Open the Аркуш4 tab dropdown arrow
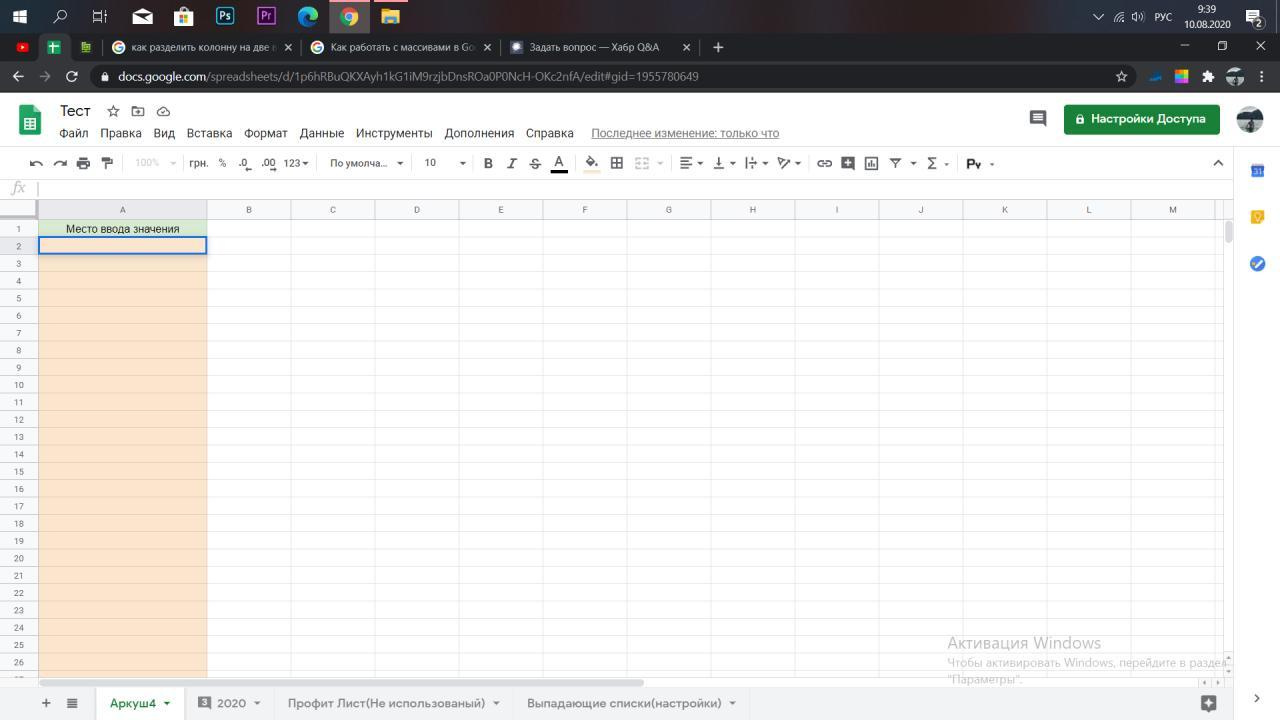This screenshot has height=720, width=1280. coord(167,703)
